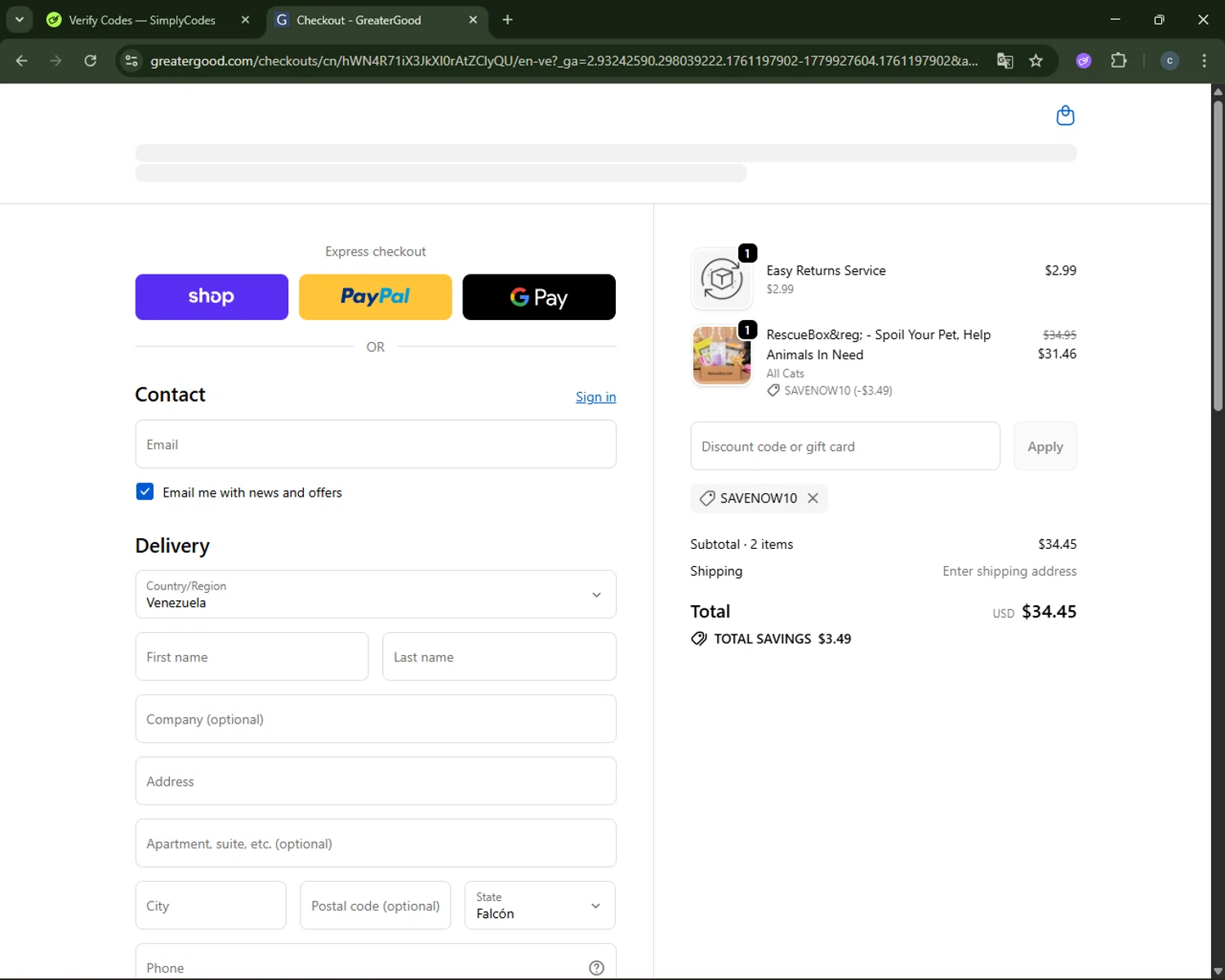Uncheck Email me with news and offers
Image resolution: width=1225 pixels, height=980 pixels.
(x=145, y=492)
